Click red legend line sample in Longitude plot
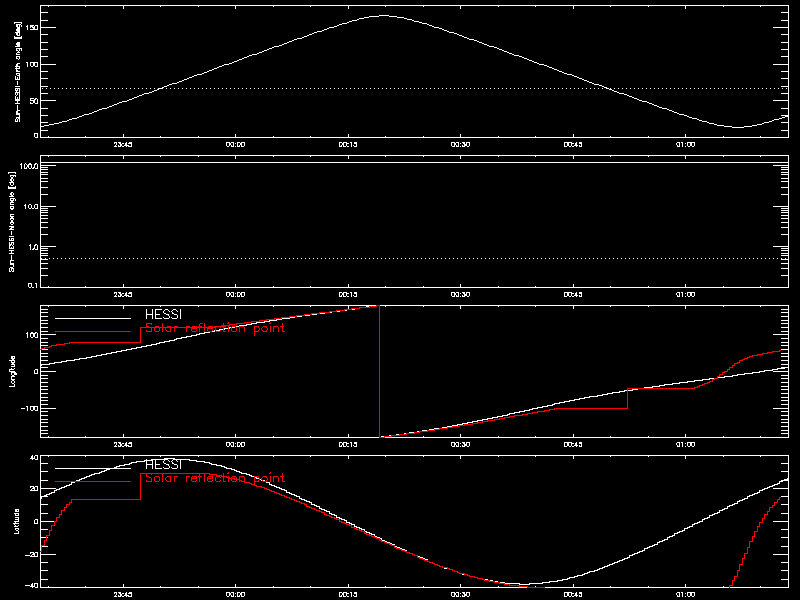Screen dimensions: 800x600 pyautogui.click(x=93, y=332)
